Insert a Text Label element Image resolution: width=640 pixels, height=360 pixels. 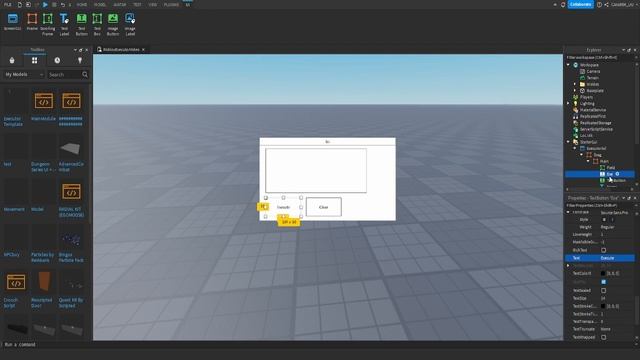(64, 24)
